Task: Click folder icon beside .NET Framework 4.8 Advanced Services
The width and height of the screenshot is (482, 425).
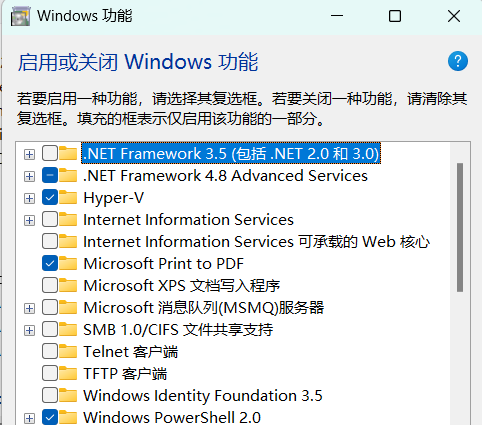Action: coord(68,175)
